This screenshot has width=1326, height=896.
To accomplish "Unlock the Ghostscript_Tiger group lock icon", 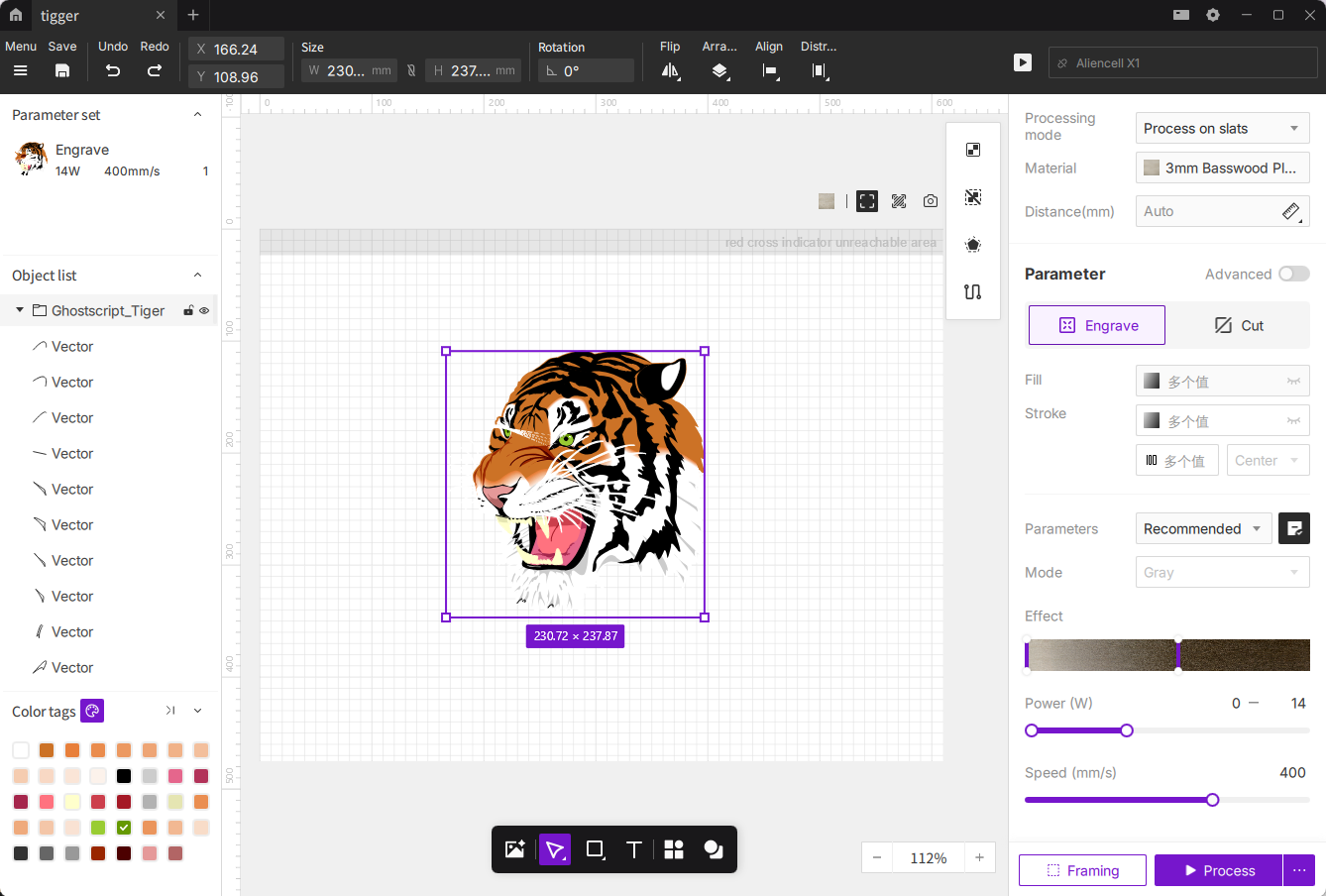I will click(x=188, y=311).
